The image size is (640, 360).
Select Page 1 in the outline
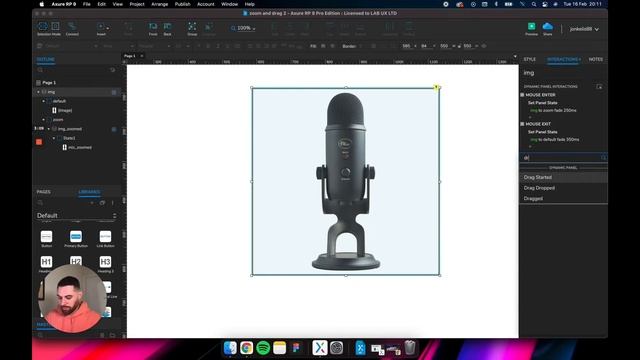tap(49, 82)
